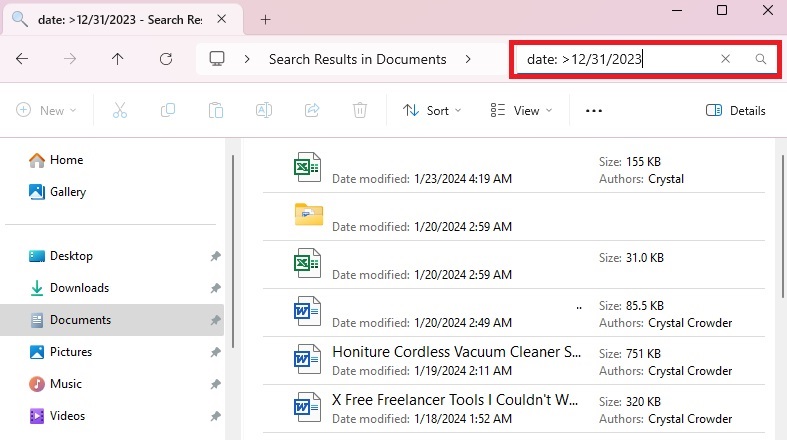787x440 pixels.
Task: Select the 31.0 KB Excel file icon
Action: pyautogui.click(x=307, y=263)
